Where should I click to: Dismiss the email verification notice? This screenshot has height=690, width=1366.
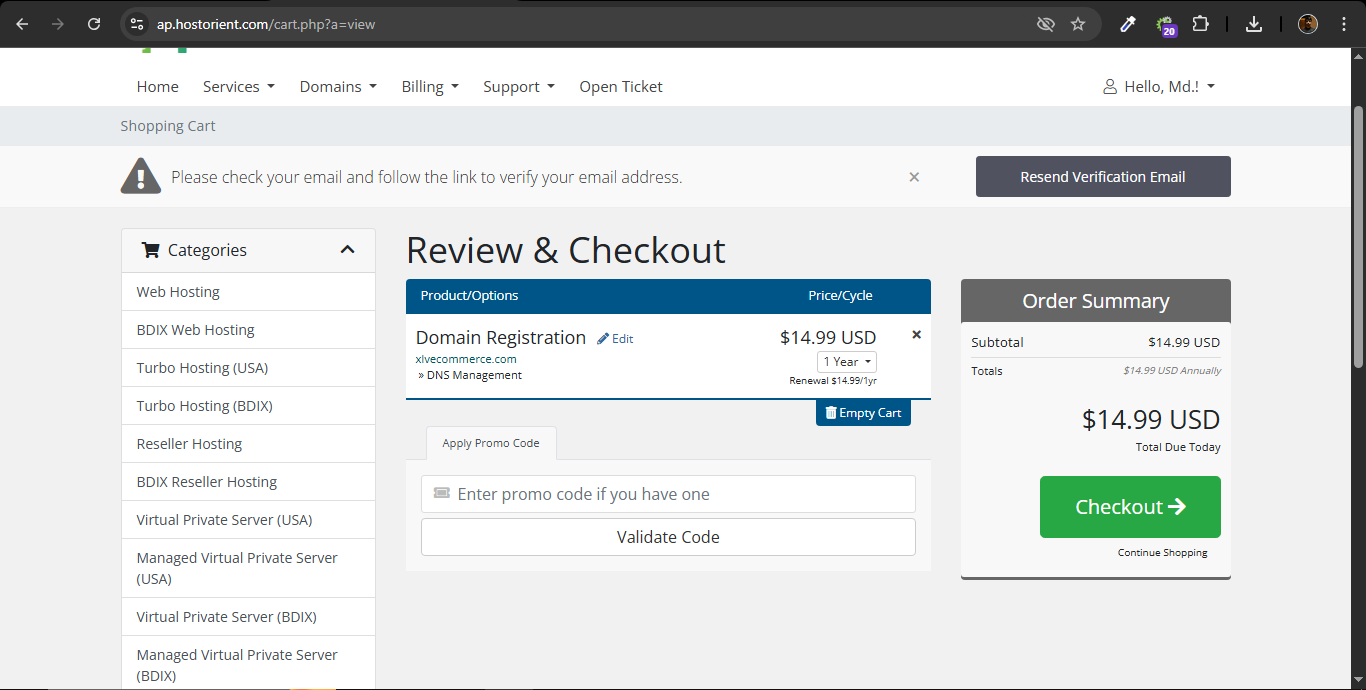coord(914,177)
